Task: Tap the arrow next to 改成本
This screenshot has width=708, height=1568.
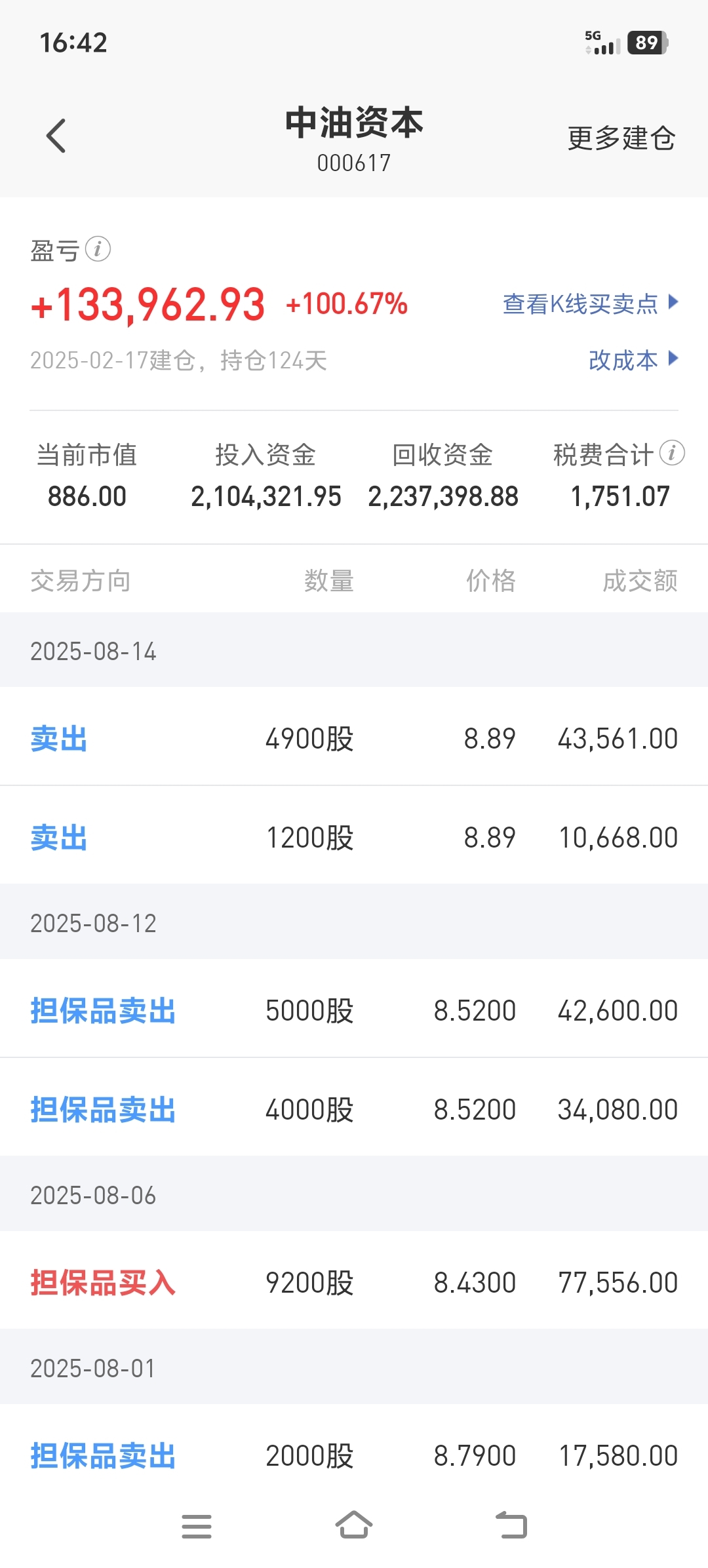Action: point(673,359)
